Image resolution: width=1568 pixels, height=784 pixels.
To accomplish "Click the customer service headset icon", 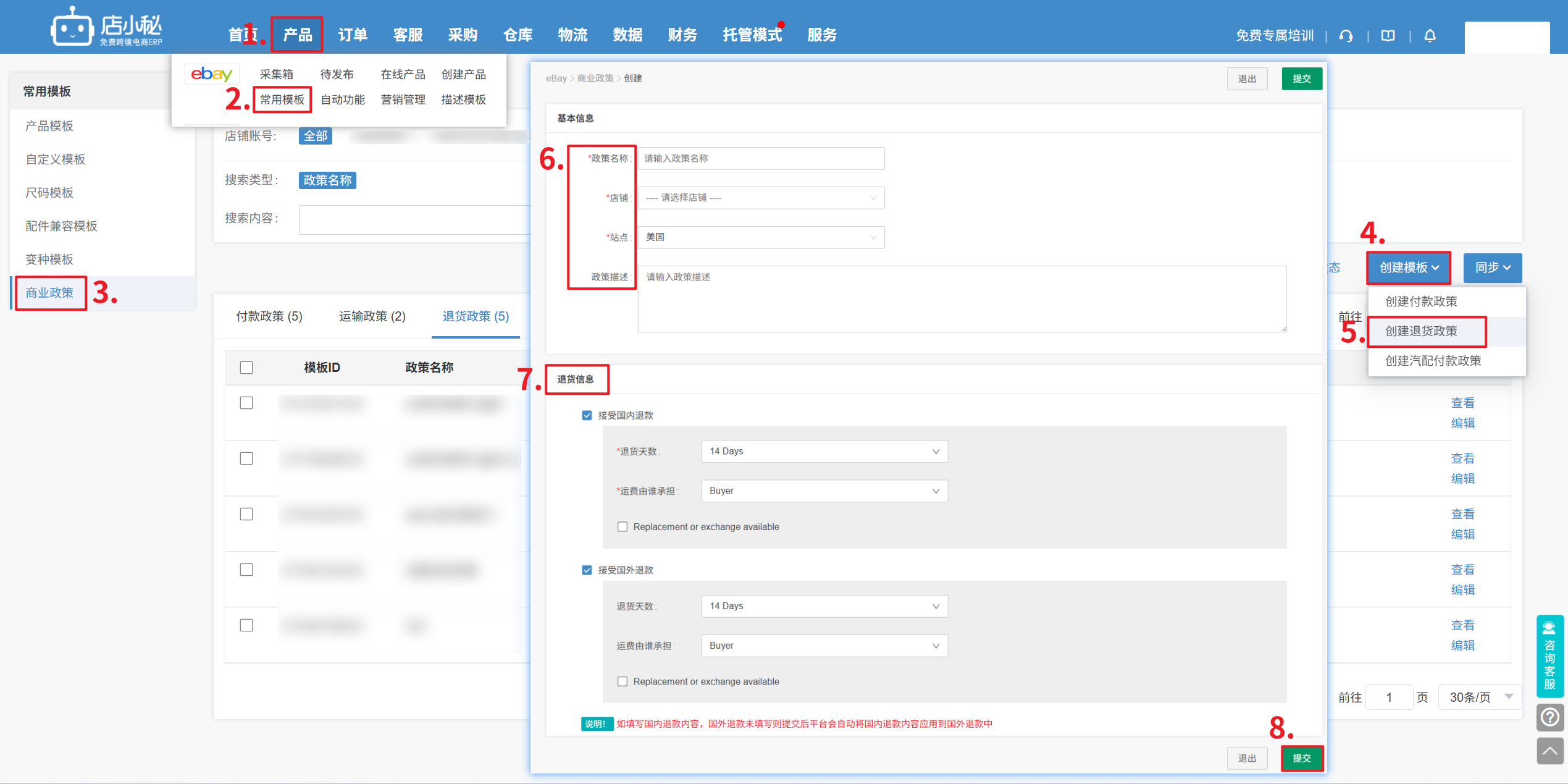I will click(x=1346, y=36).
